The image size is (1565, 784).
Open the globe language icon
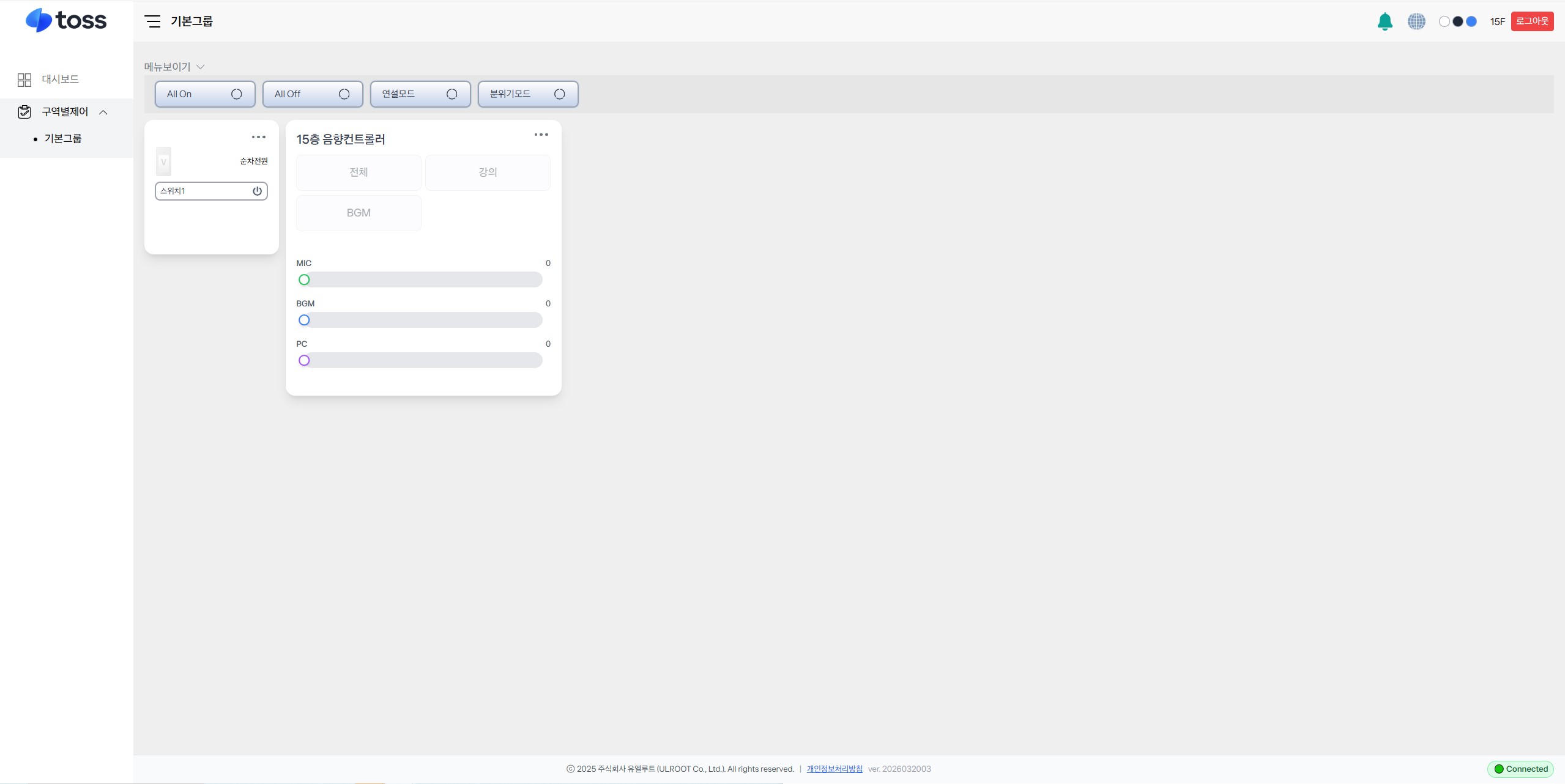1416,21
